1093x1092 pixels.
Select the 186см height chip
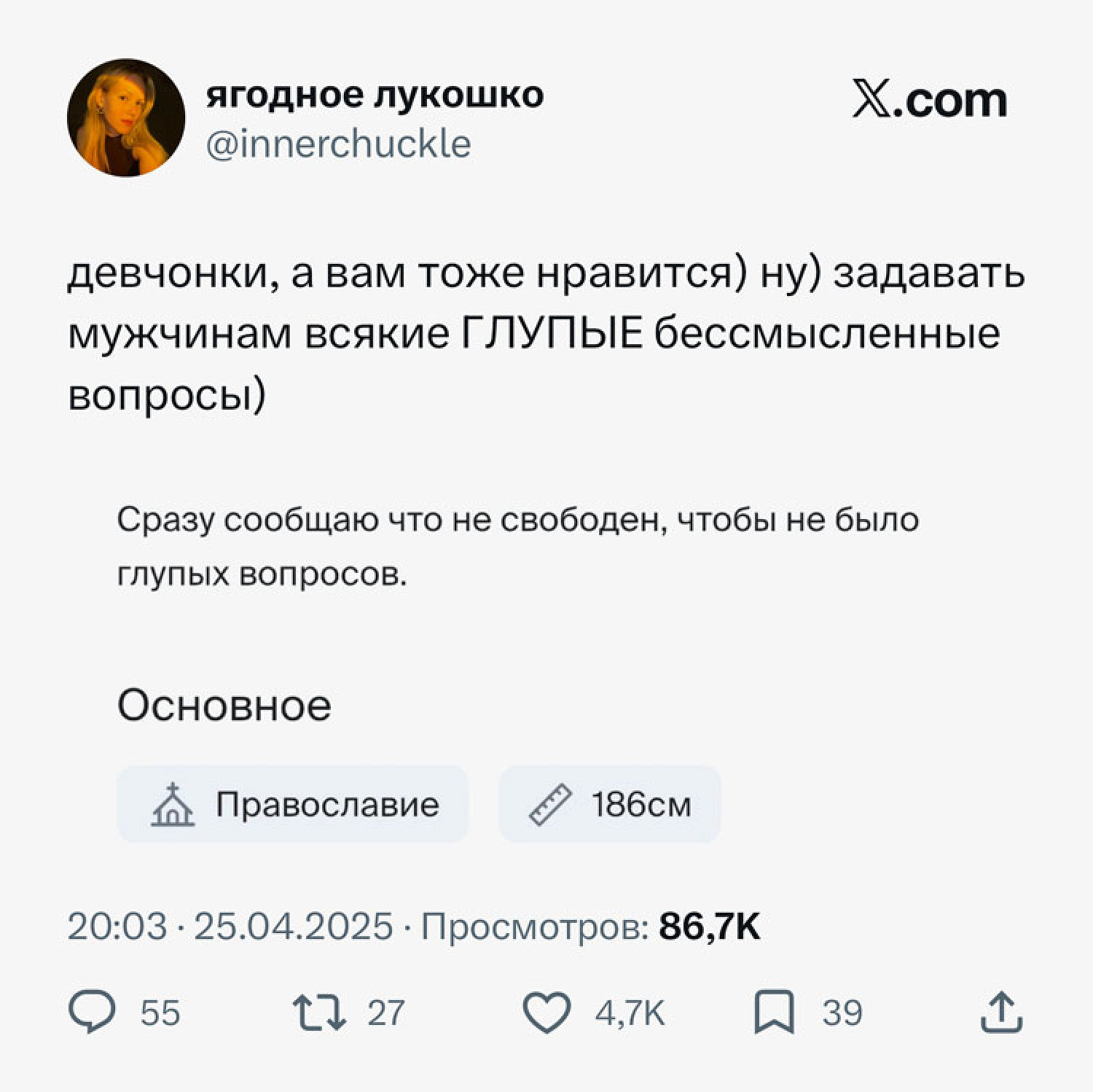coord(609,804)
